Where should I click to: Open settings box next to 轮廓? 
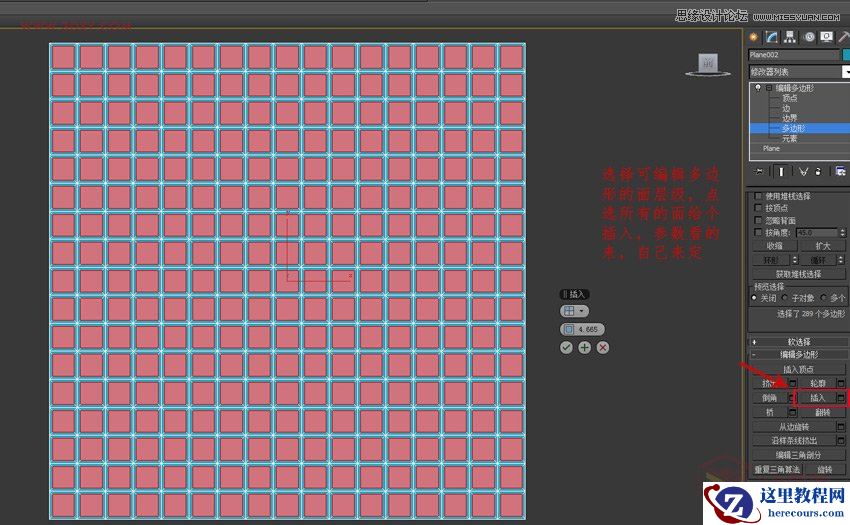tap(841, 383)
